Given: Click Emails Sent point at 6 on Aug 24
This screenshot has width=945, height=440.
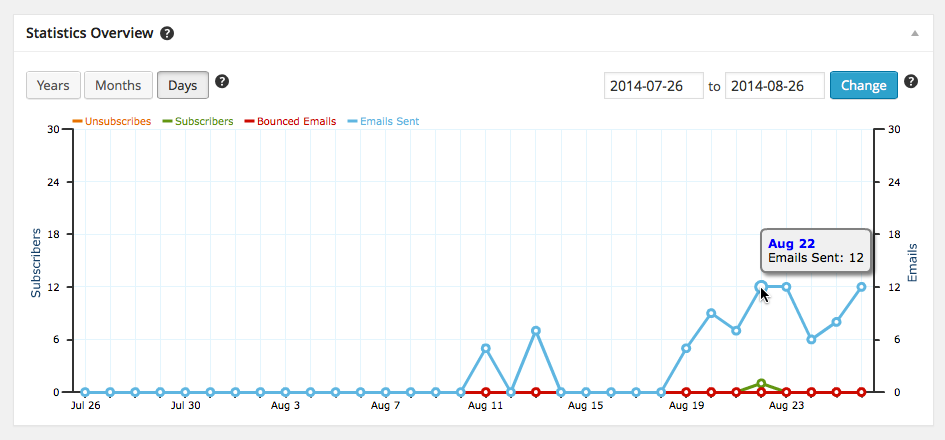Looking at the screenshot, I should pos(811,339).
